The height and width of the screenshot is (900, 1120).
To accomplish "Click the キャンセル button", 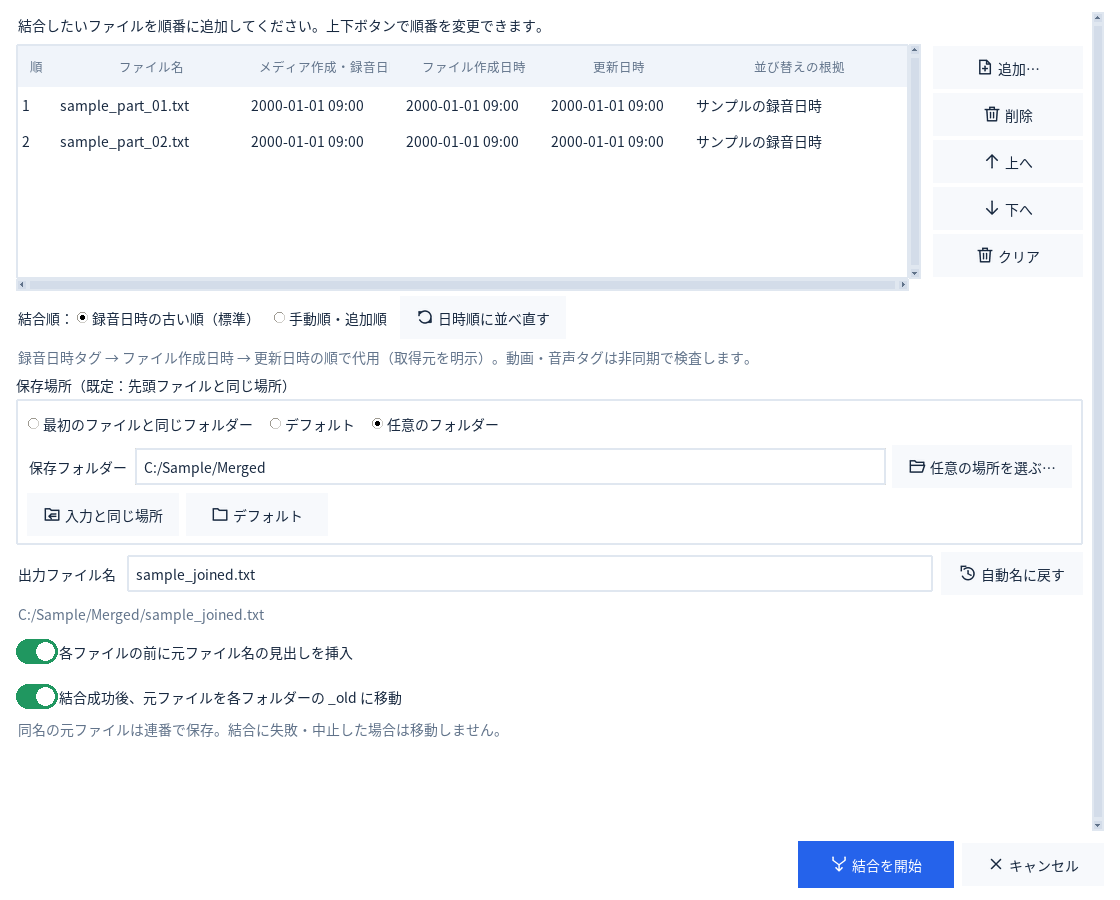I will [1033, 864].
